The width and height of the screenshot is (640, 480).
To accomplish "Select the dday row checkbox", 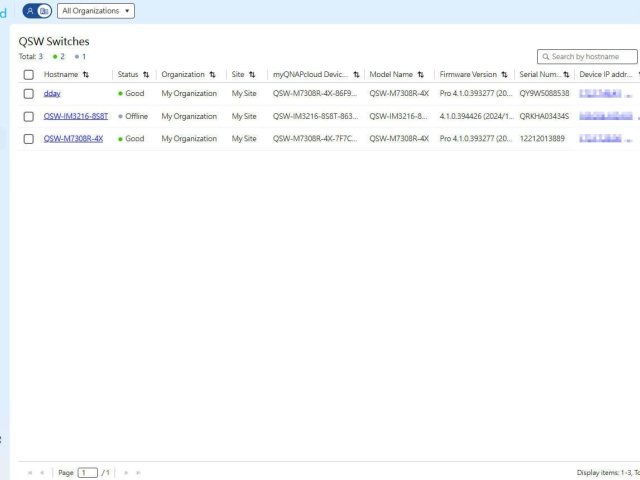I will click(x=29, y=94).
